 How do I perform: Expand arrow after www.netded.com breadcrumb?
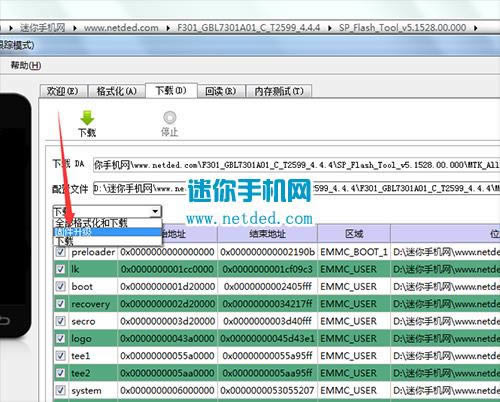(168, 28)
